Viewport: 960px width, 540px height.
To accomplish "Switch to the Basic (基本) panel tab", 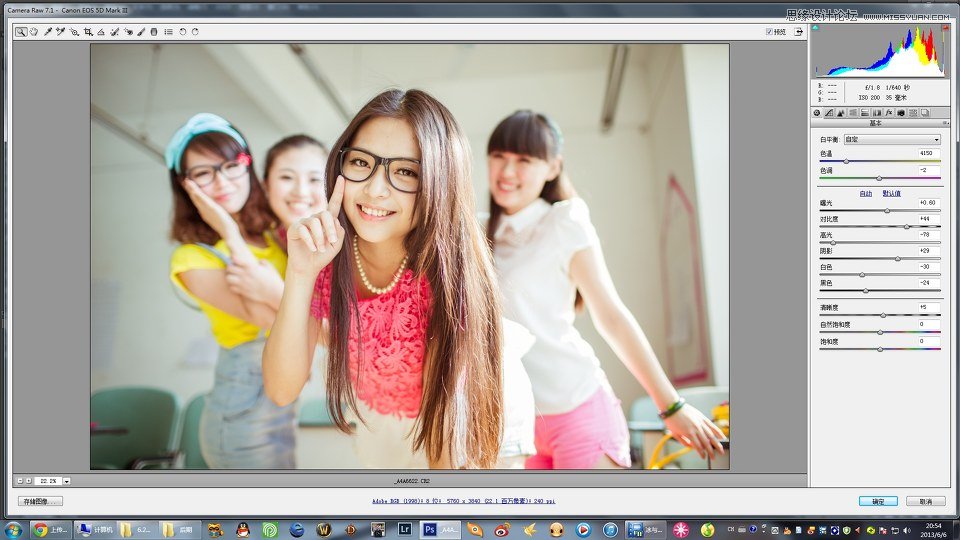I will point(817,113).
